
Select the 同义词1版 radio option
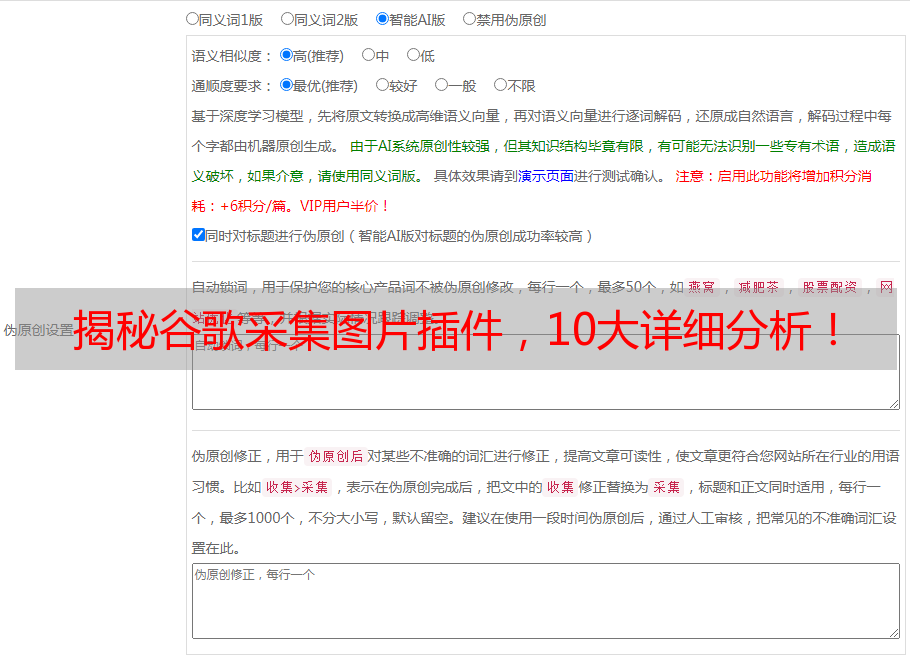[192, 19]
